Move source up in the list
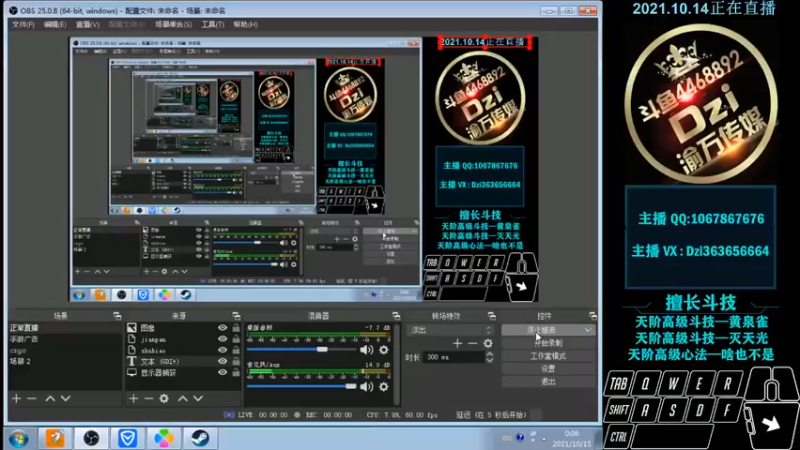The width and height of the screenshot is (800, 450). [183, 398]
